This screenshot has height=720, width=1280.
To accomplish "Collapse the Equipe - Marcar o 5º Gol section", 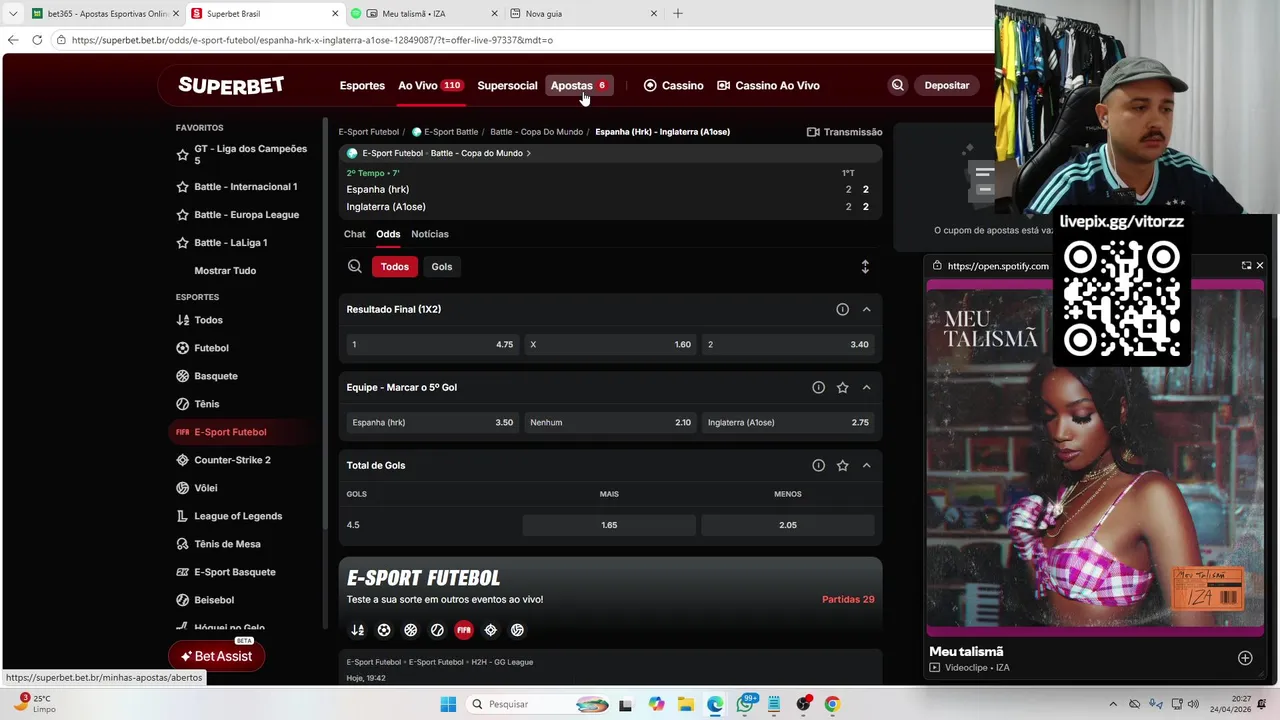I will click(866, 388).
